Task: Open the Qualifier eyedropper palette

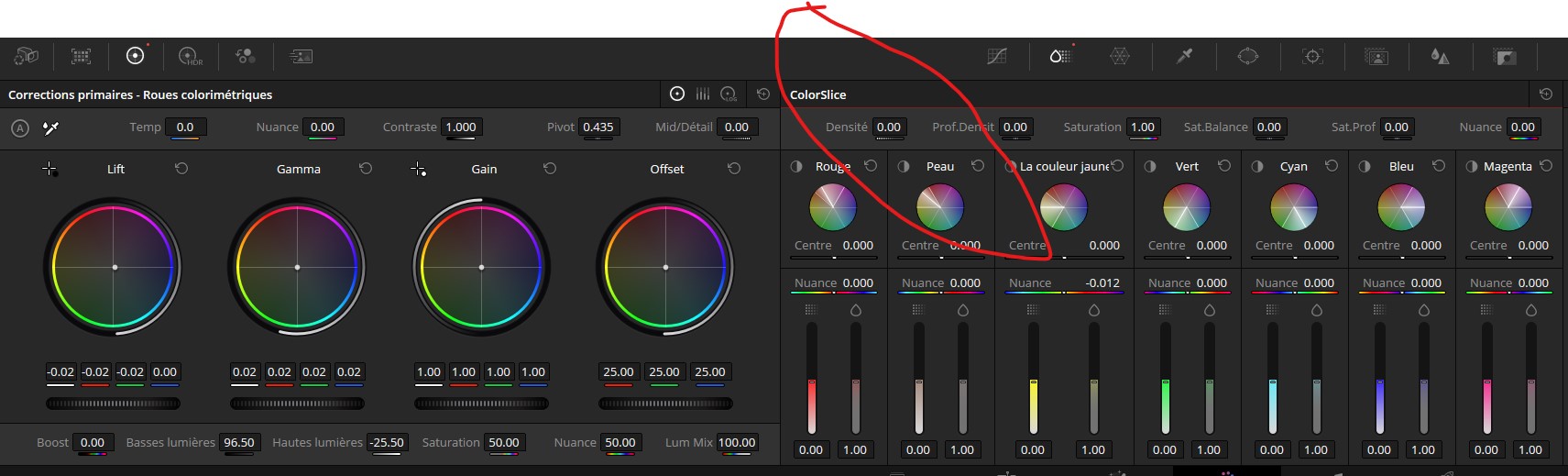Action: 1184,56
